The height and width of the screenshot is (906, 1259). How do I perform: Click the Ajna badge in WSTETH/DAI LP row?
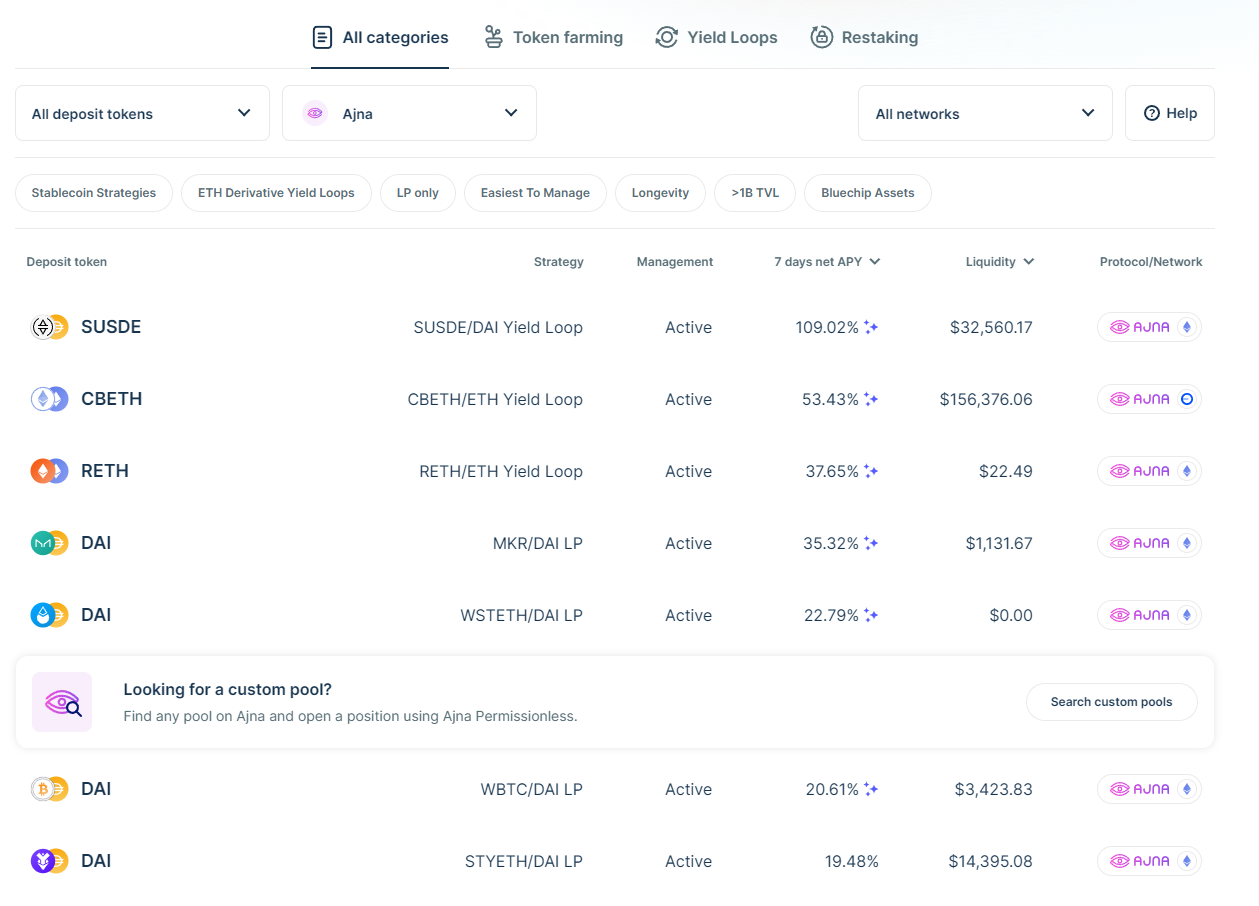(x=1149, y=615)
